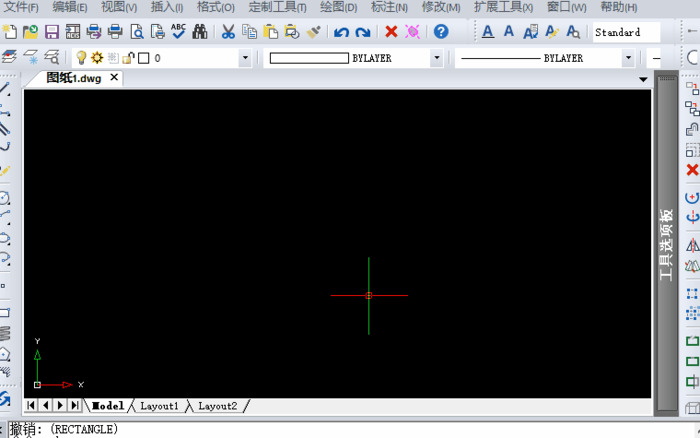700x438 pixels.
Task: Click the Cut scissors icon
Action: (228, 32)
